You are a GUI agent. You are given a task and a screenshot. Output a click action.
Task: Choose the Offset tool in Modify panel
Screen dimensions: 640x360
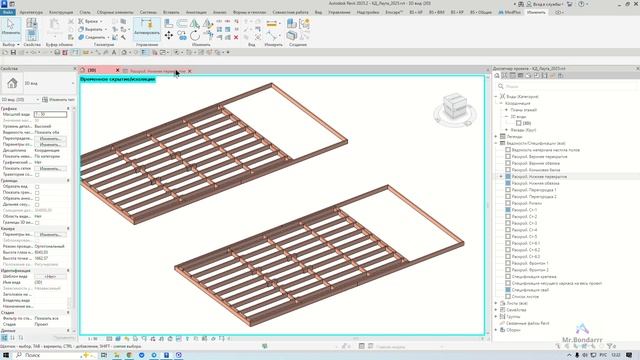click(182, 23)
